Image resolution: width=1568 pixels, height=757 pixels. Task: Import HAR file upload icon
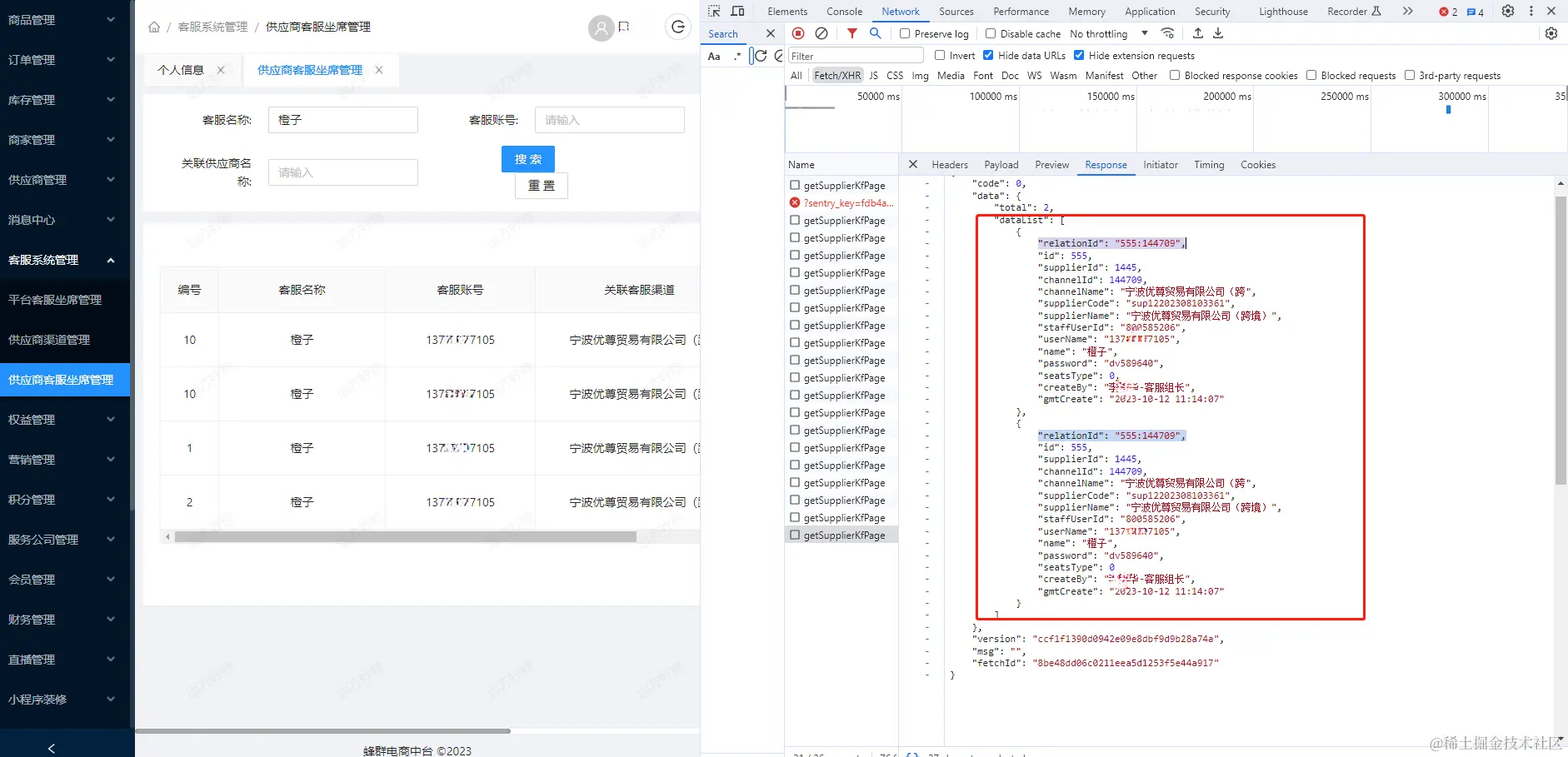pyautogui.click(x=1197, y=33)
